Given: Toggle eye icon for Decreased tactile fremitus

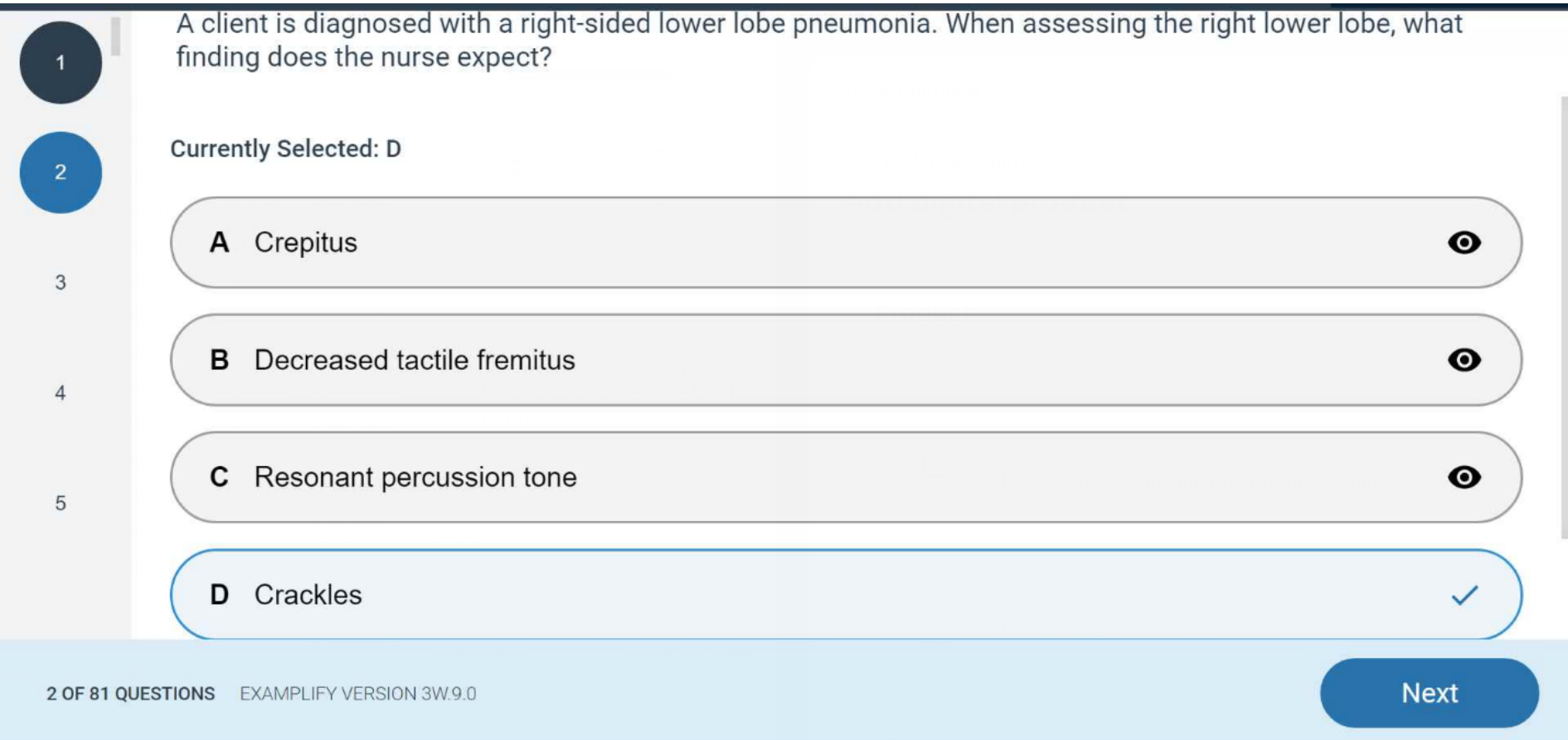Looking at the screenshot, I should [1464, 360].
